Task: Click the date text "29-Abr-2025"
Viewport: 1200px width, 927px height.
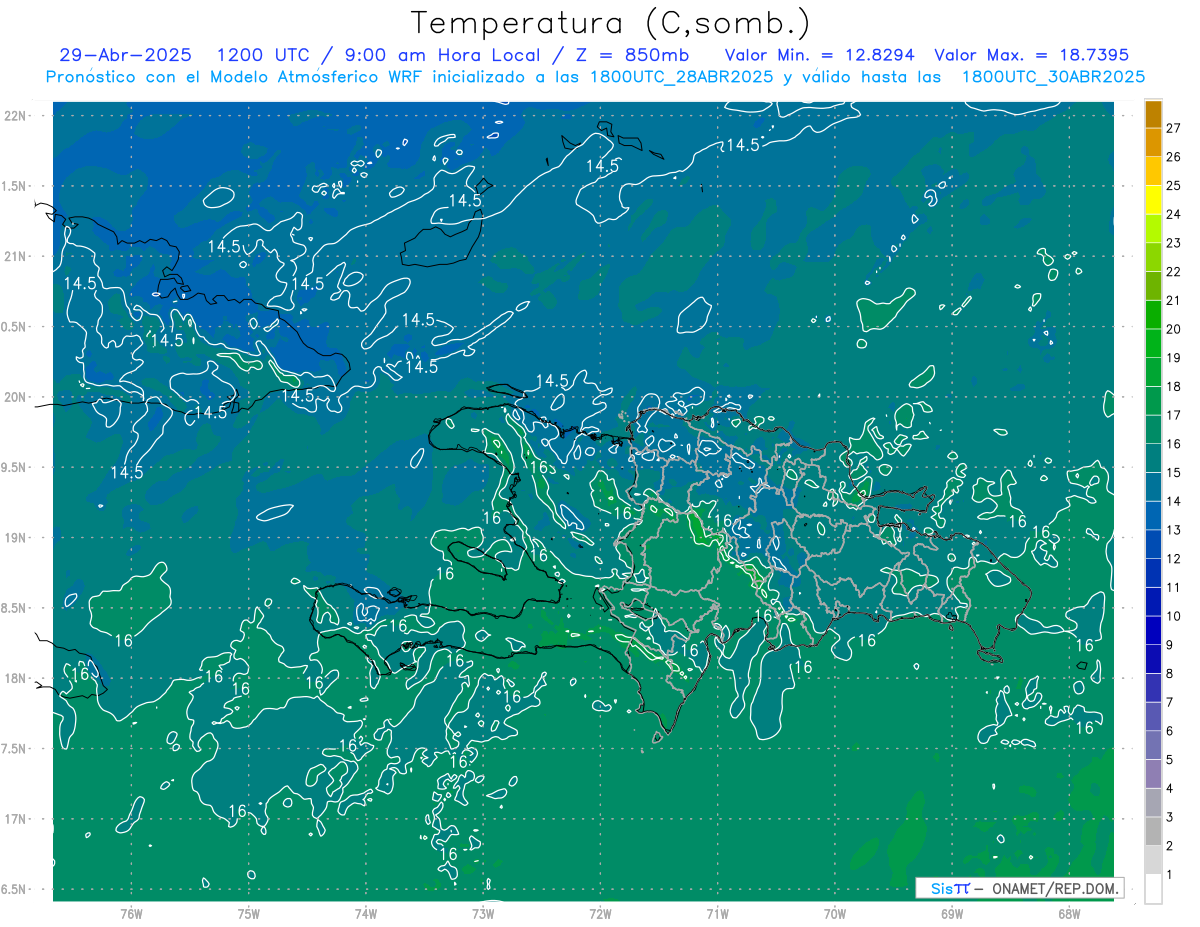Action: pos(125,55)
